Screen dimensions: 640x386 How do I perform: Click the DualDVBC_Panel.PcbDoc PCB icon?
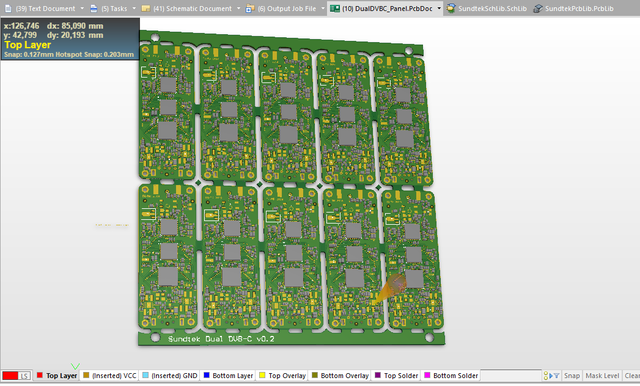pyautogui.click(x=335, y=8)
